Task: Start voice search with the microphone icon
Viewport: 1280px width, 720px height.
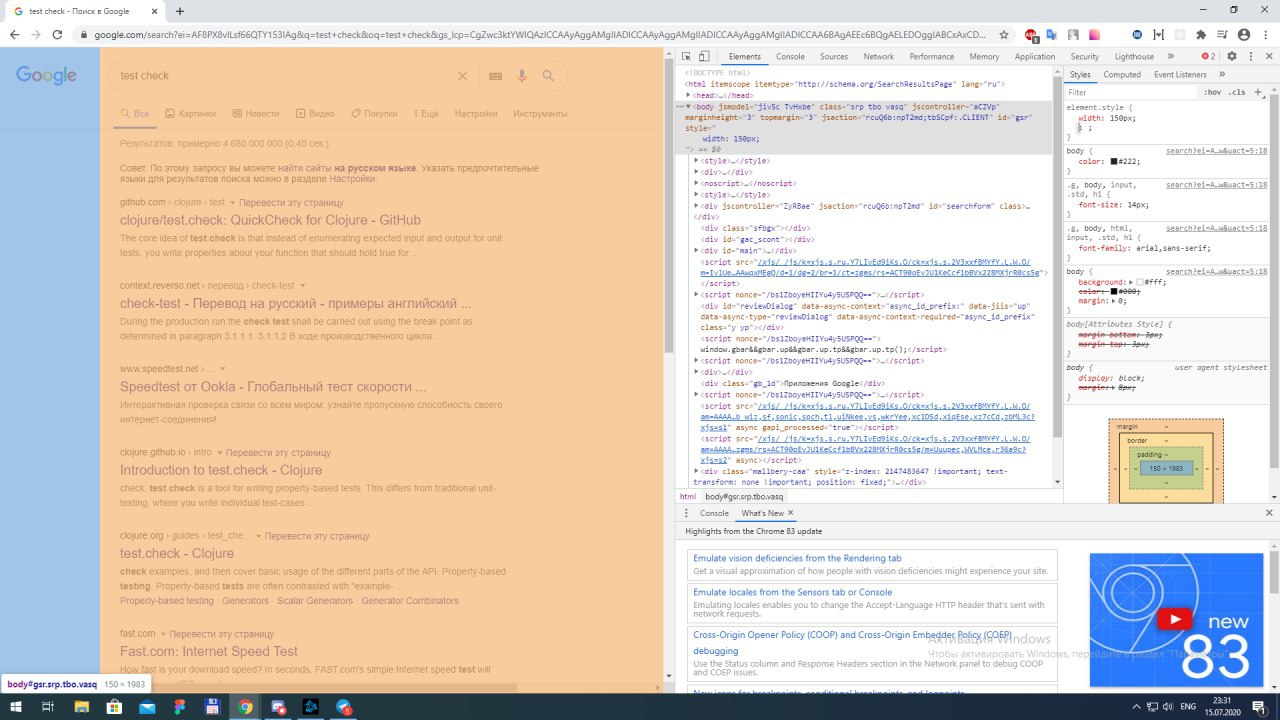Action: coord(522,76)
